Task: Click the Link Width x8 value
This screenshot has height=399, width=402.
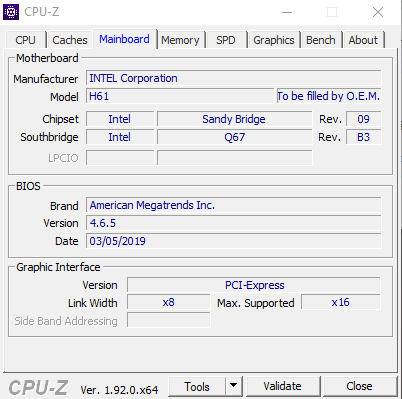Action: (169, 303)
